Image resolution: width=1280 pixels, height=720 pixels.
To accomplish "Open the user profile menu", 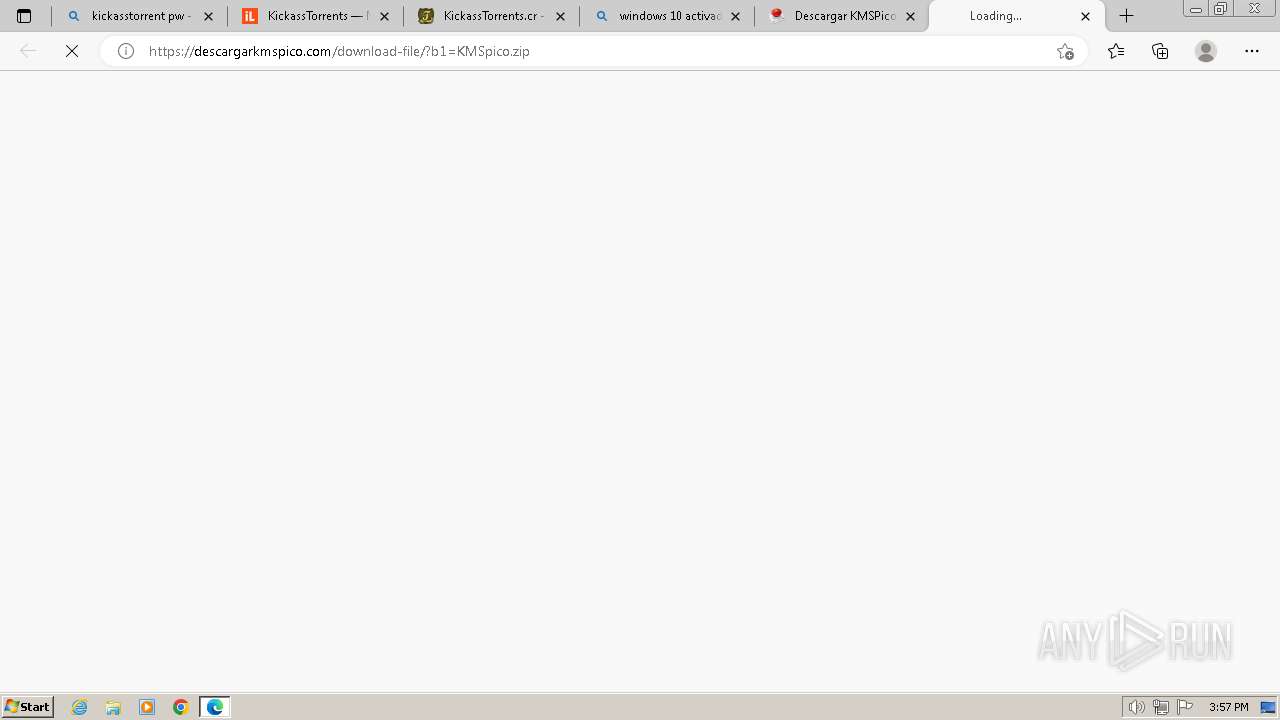I will point(1206,51).
